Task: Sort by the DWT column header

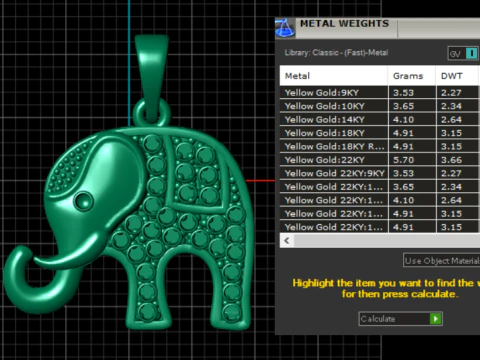Action: pyautogui.click(x=457, y=76)
